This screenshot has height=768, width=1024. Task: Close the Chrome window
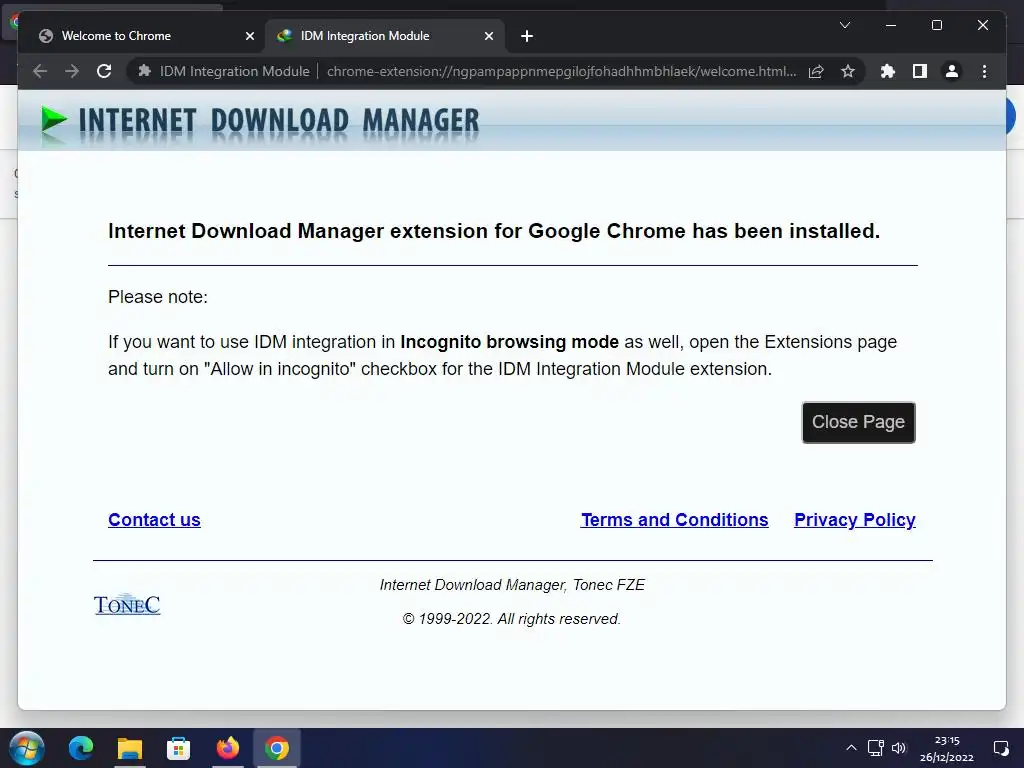(982, 25)
